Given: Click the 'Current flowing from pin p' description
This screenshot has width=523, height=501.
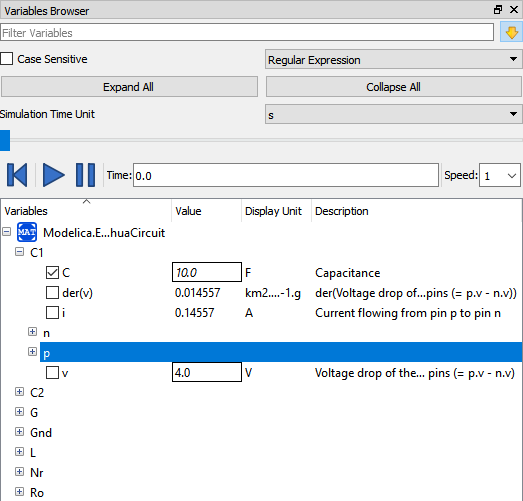Looking at the screenshot, I should tap(408, 313).
